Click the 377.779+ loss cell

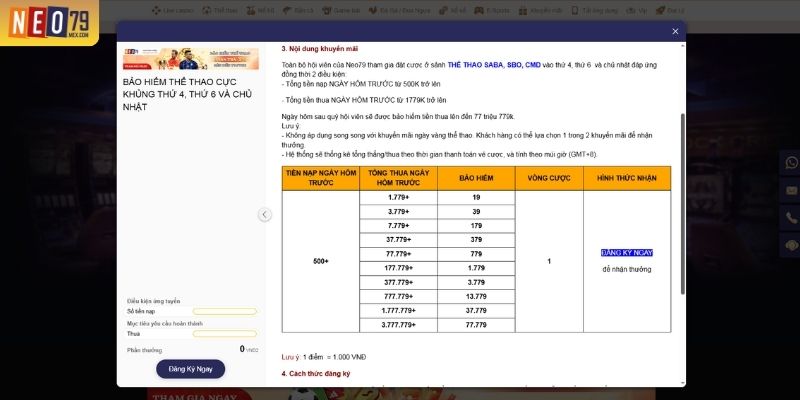(x=398, y=282)
